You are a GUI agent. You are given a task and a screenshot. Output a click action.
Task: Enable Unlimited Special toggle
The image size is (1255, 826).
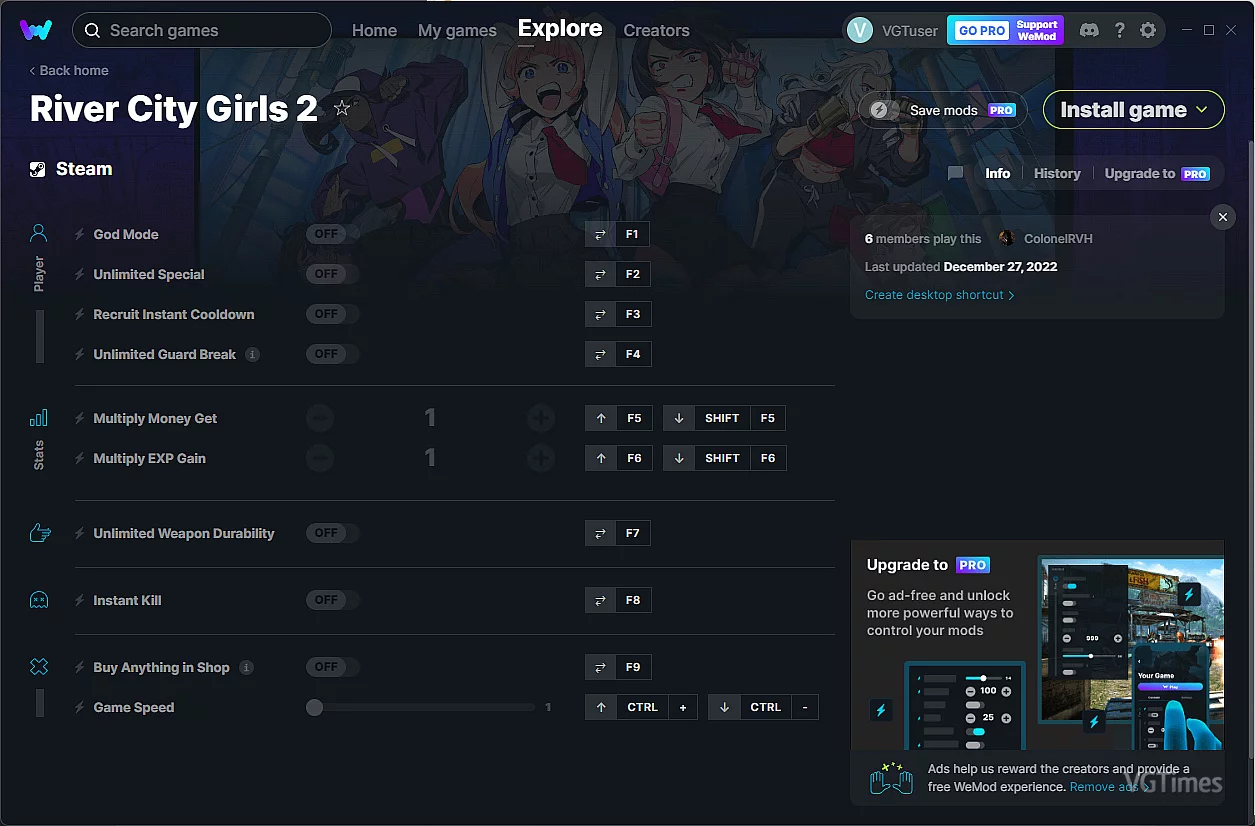332,274
